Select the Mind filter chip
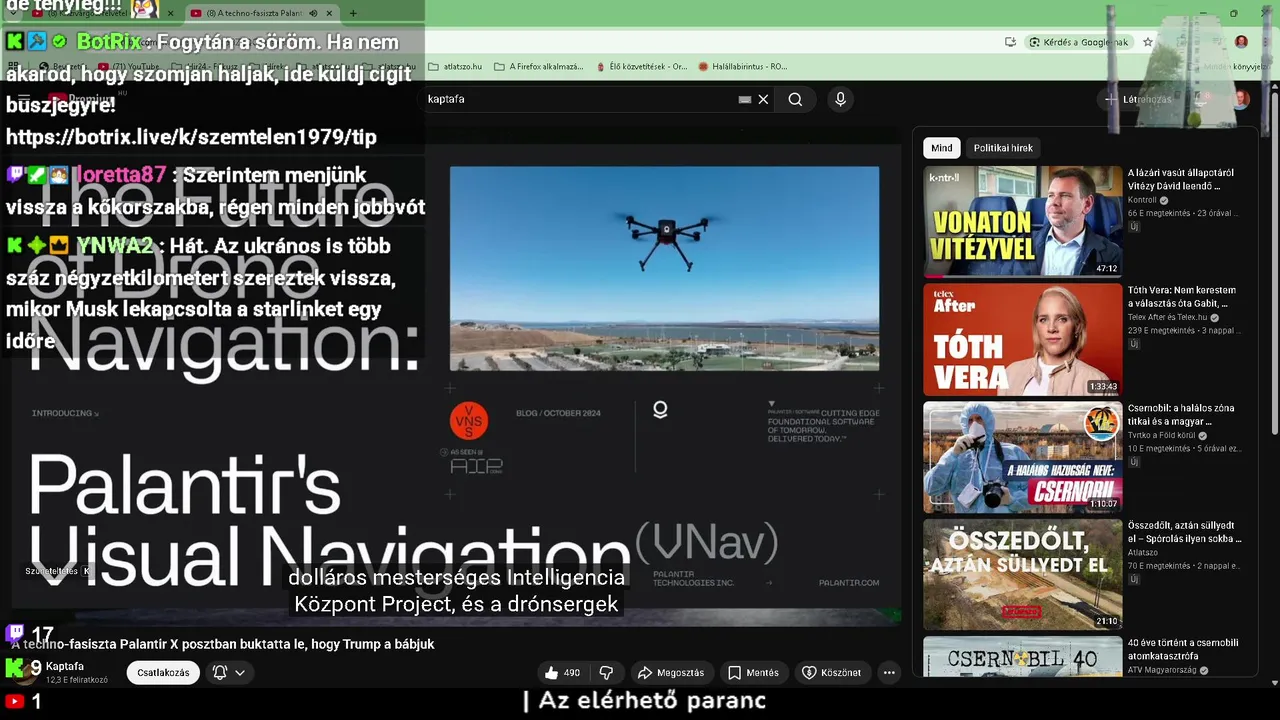Viewport: 1280px width, 720px height. point(942,148)
